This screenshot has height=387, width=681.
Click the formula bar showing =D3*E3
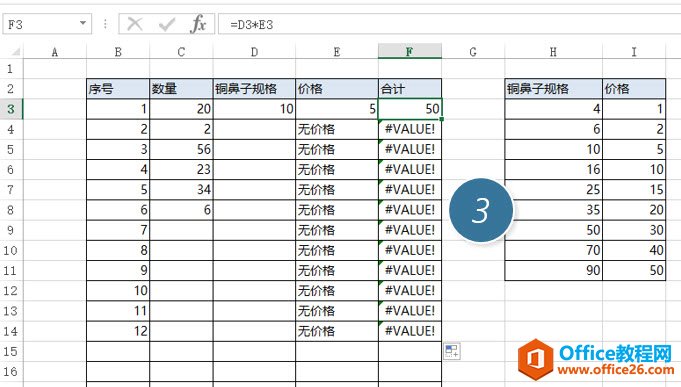click(450, 24)
